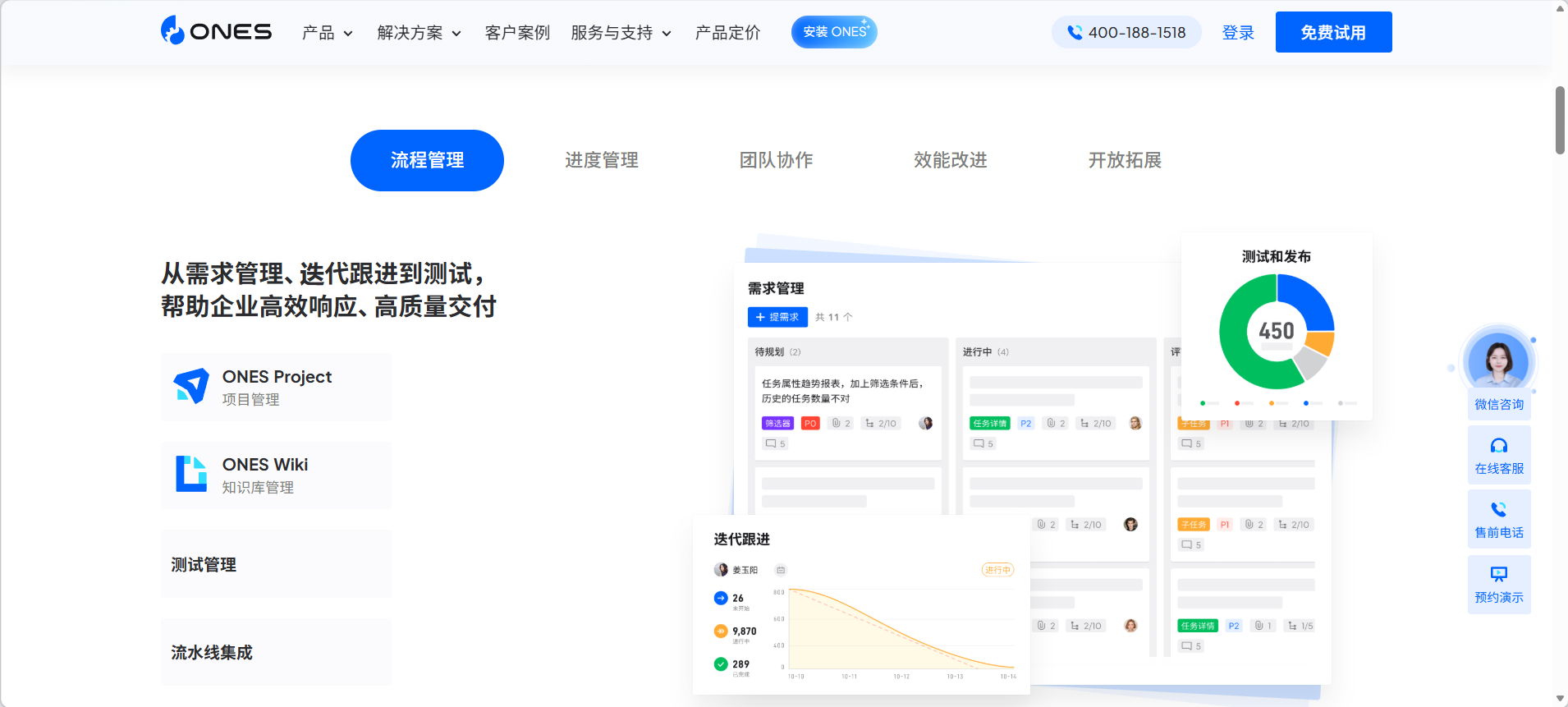Image resolution: width=1568 pixels, height=707 pixels.
Task: Click the headset icon for 在线客服
Action: [1499, 446]
